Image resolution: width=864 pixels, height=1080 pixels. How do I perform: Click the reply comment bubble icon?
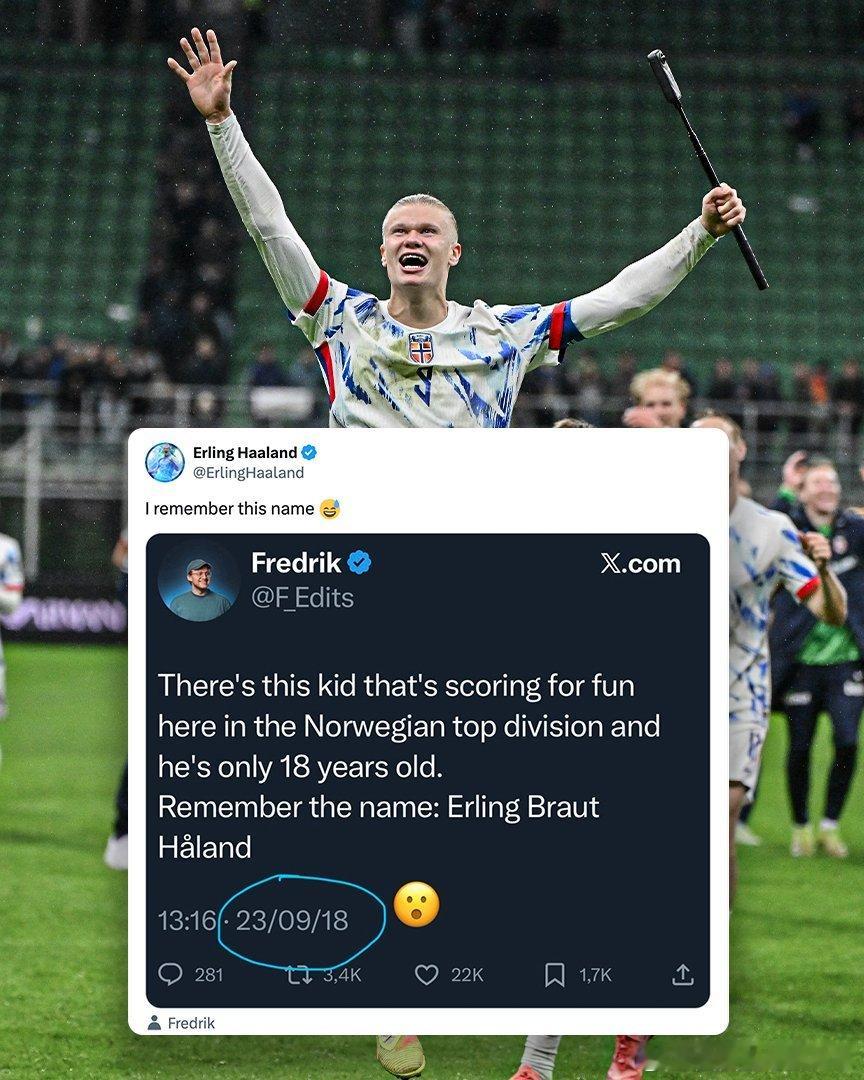click(x=170, y=974)
